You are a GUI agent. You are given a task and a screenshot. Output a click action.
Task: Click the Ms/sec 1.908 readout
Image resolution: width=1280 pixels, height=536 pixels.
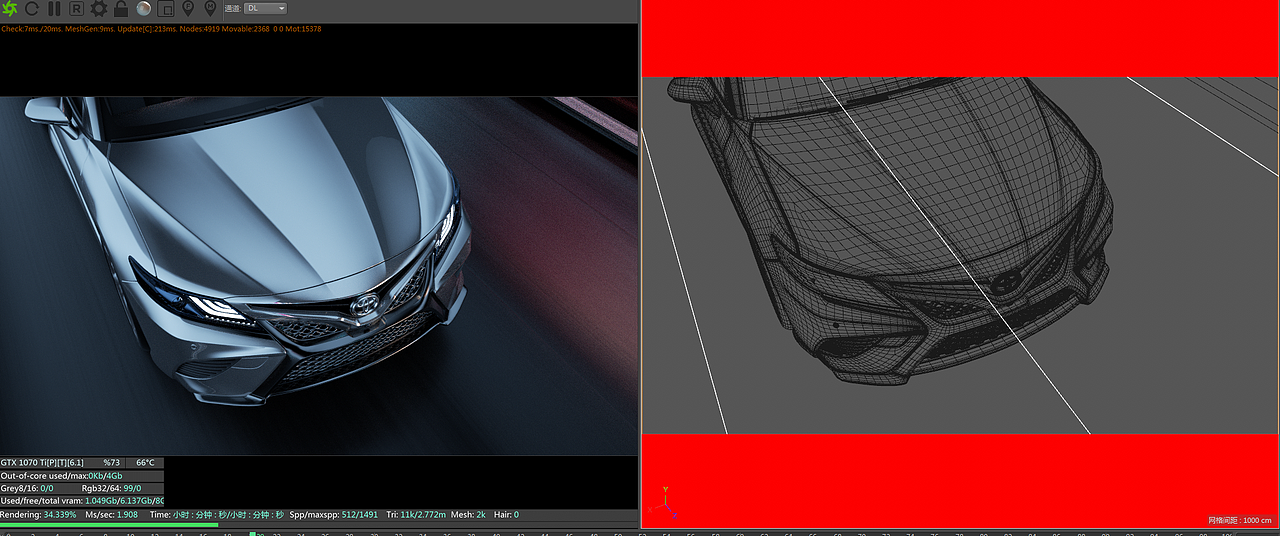[x=111, y=515]
